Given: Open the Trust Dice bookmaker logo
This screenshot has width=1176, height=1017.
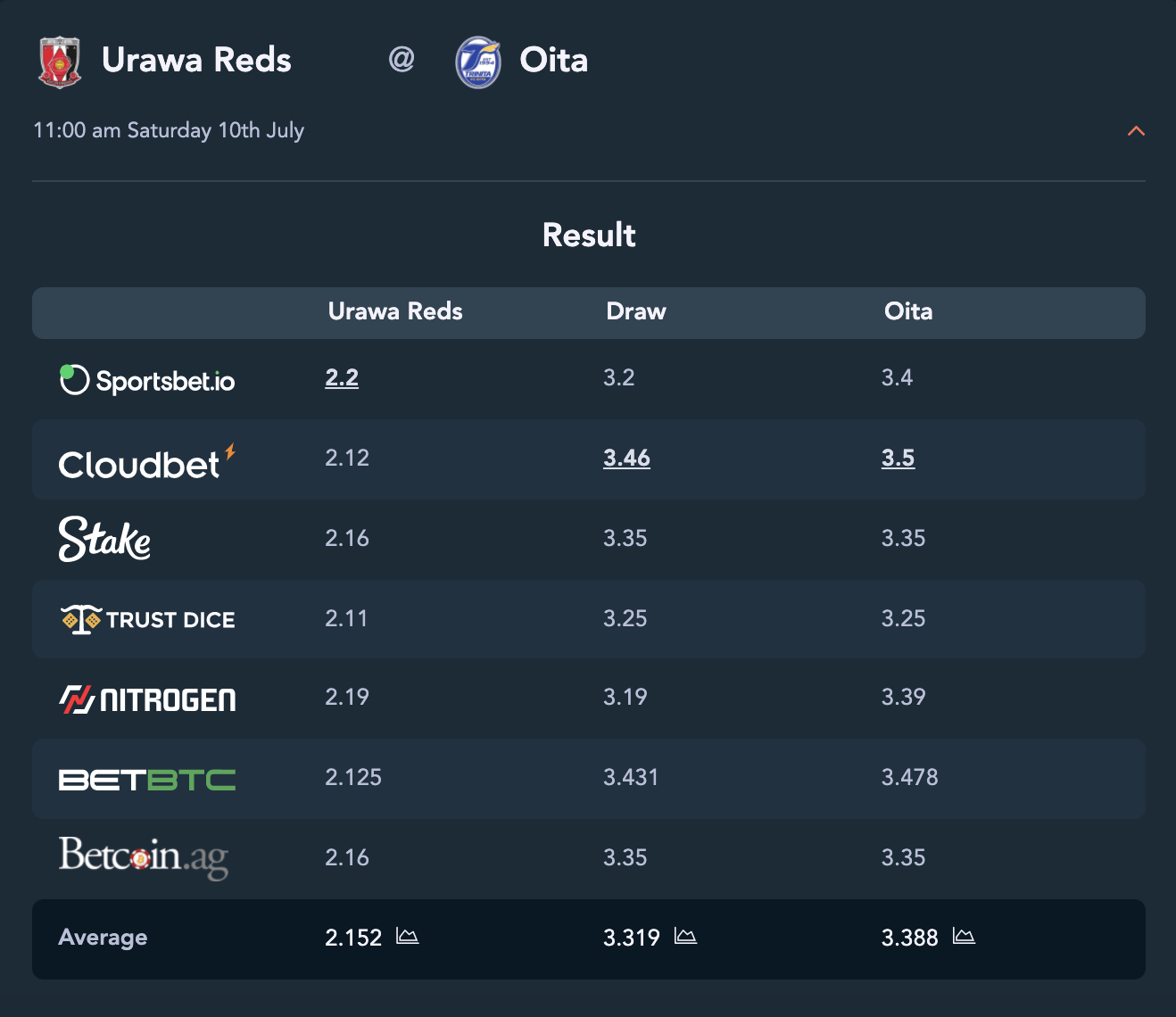Looking at the screenshot, I should [147, 619].
